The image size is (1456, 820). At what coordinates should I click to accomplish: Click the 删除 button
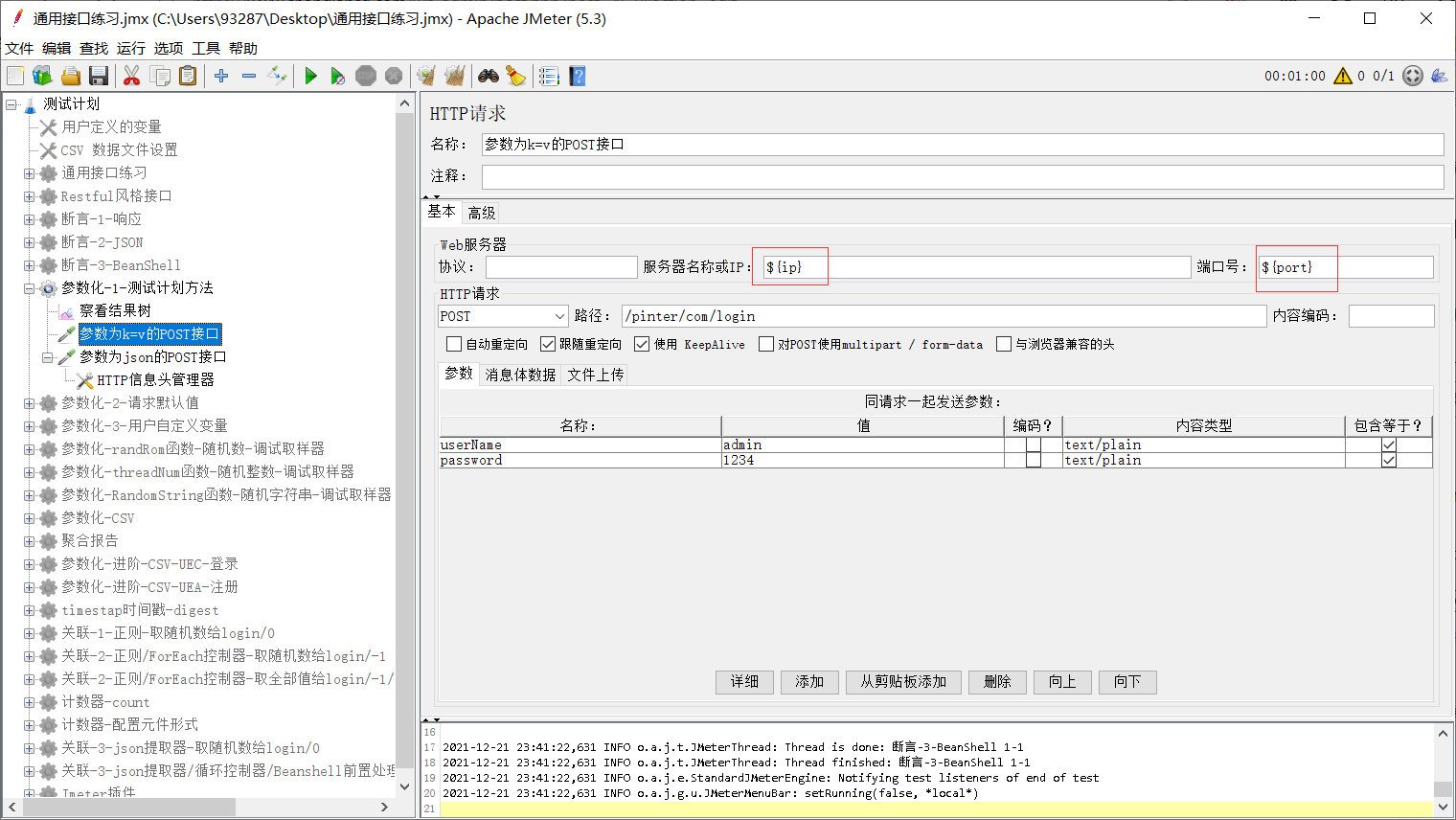click(x=997, y=682)
